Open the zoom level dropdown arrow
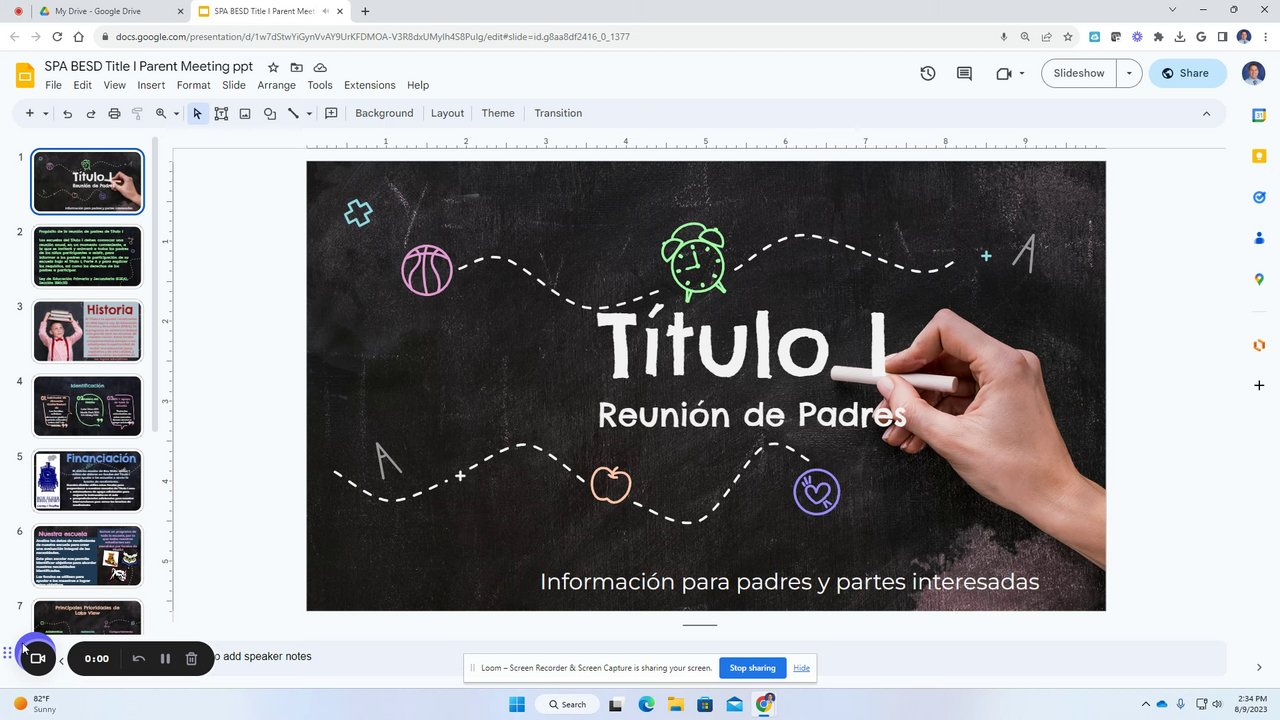1280x720 pixels. tap(176, 114)
